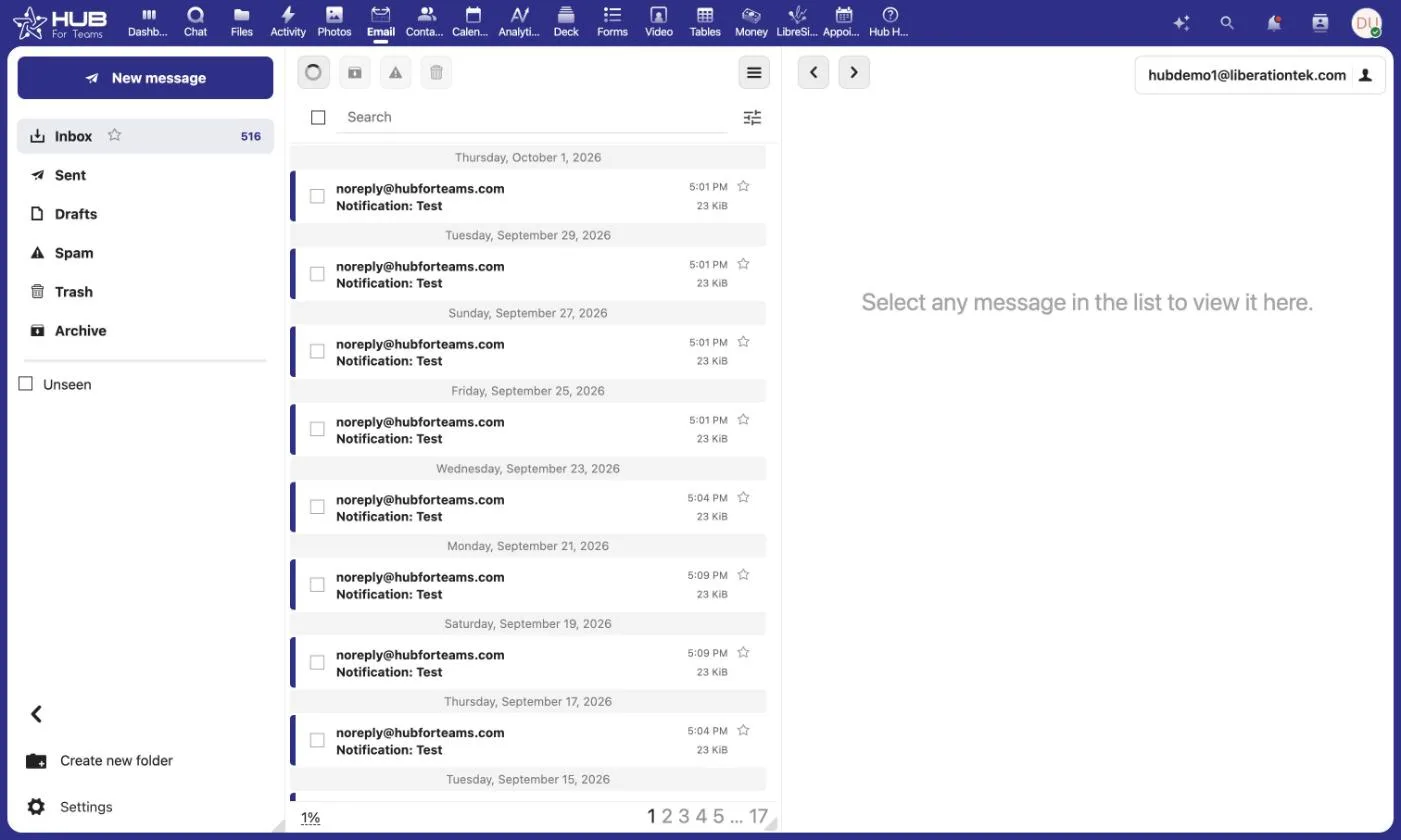Go to next message arrow
The image size is (1401, 840).
point(854,72)
